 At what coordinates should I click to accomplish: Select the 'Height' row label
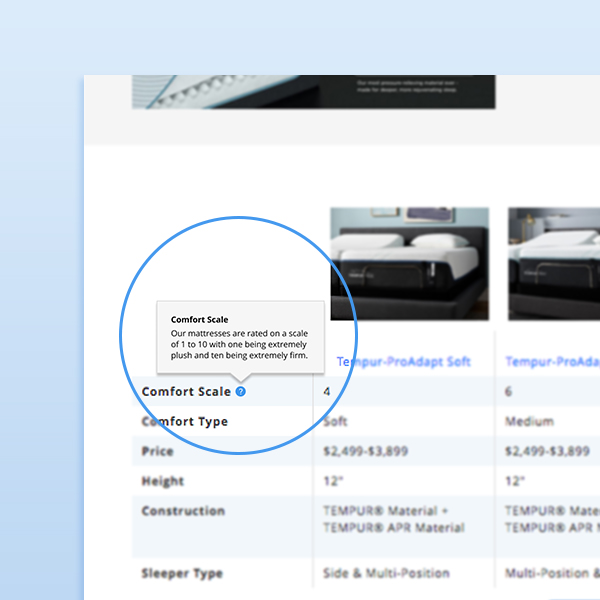[x=163, y=481]
